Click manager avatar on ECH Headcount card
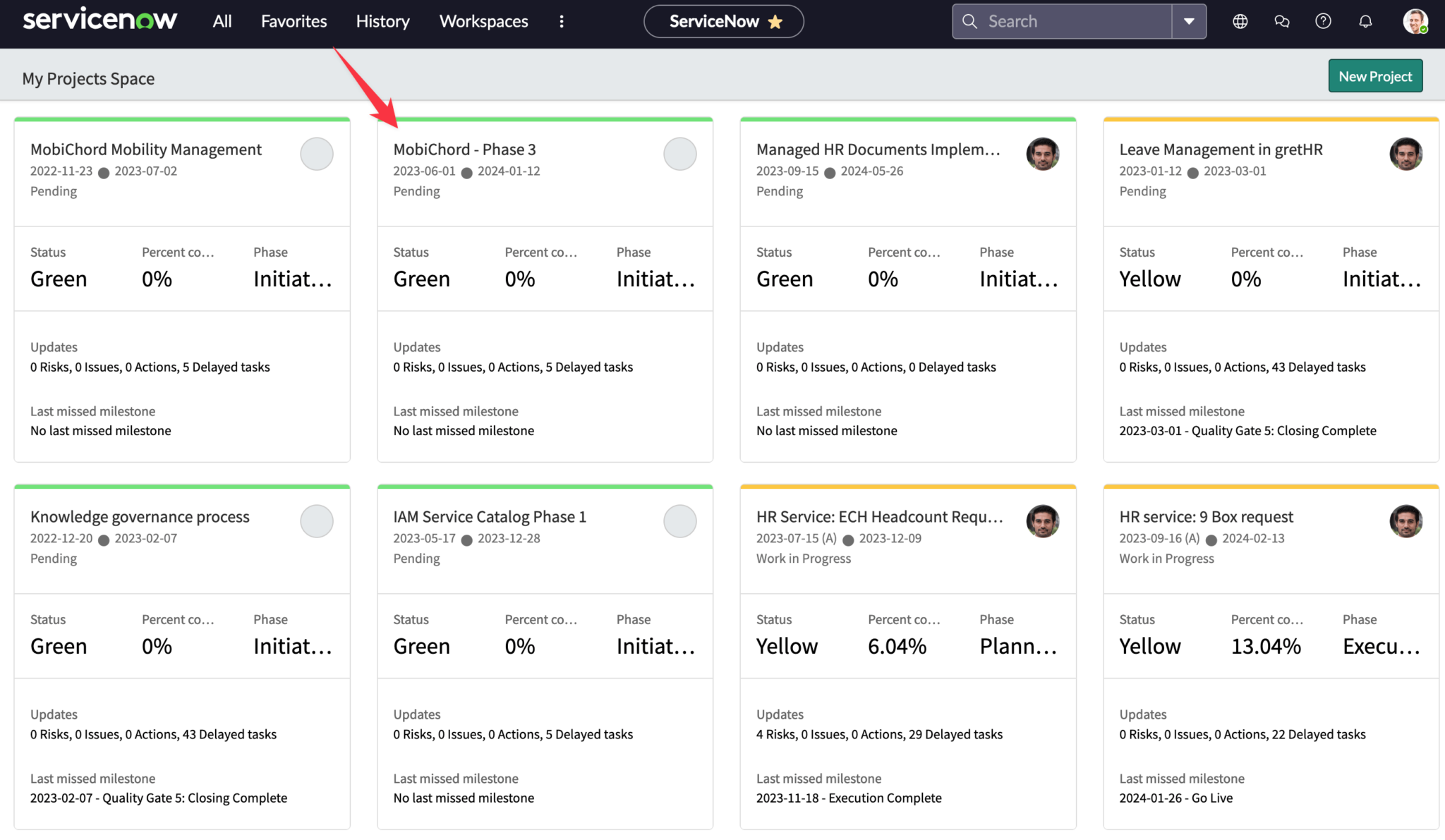The height and width of the screenshot is (840, 1445). [x=1043, y=521]
